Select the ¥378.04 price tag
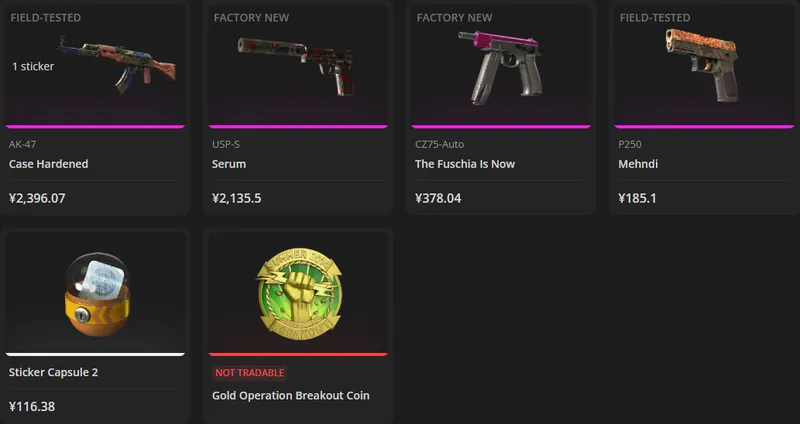 click(x=438, y=198)
